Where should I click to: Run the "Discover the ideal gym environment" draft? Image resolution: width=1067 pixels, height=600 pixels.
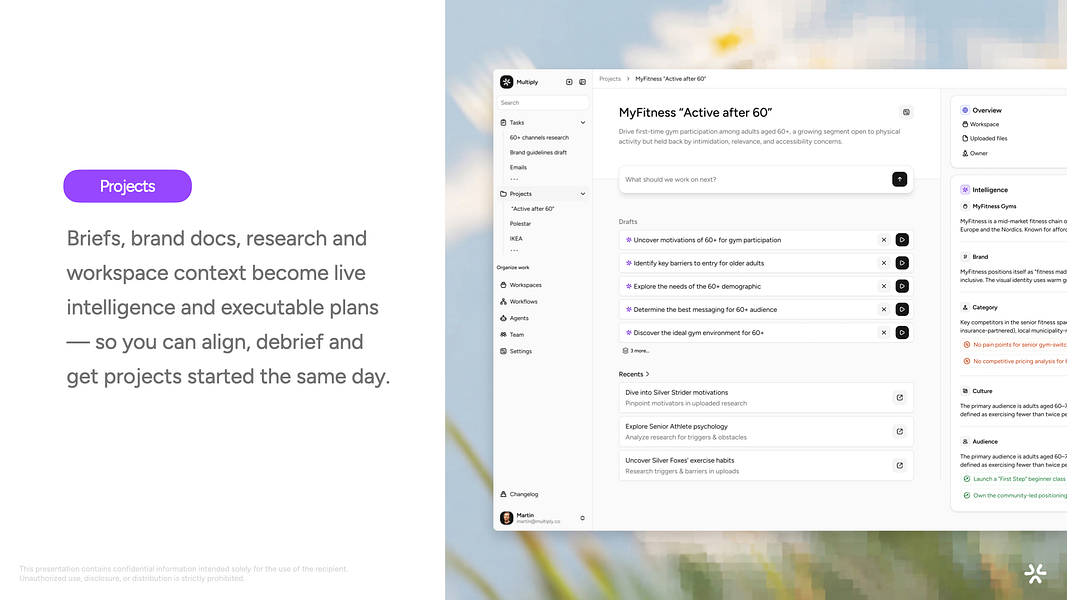pos(902,333)
